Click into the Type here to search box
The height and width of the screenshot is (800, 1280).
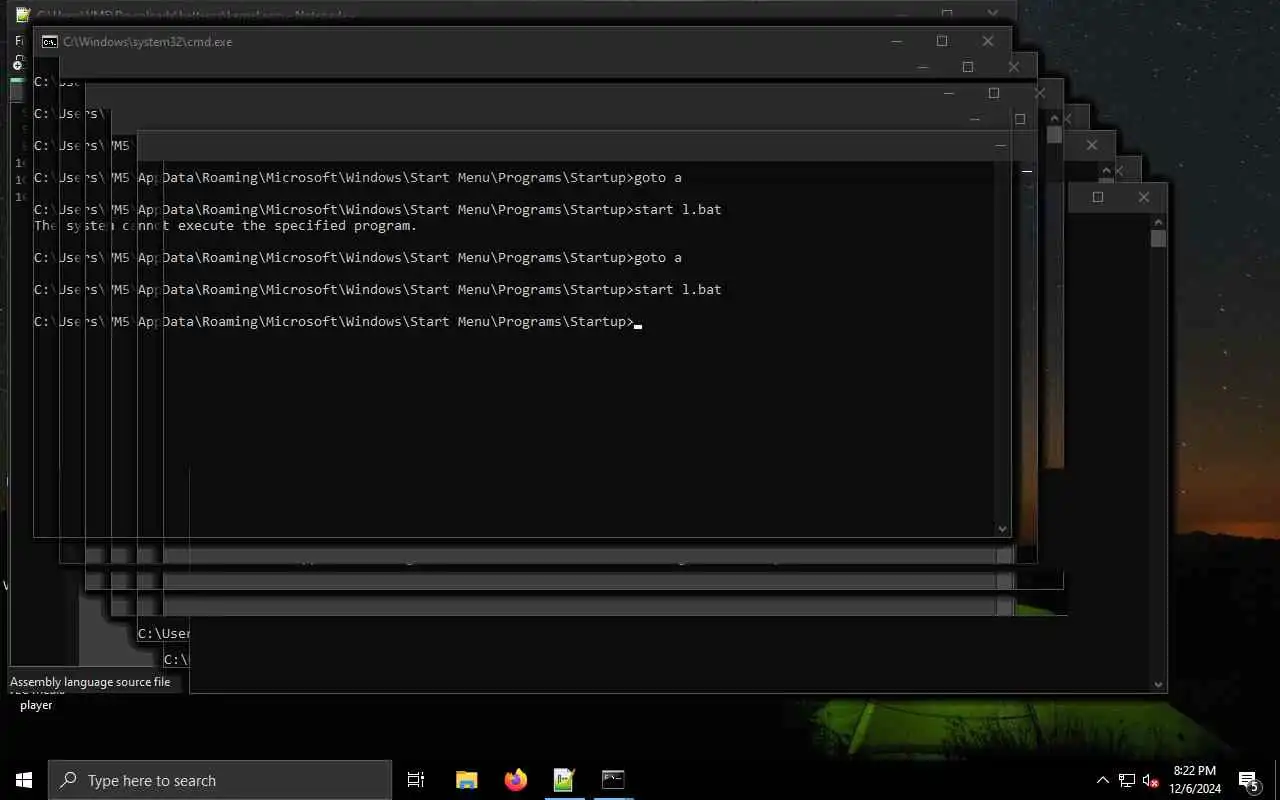pyautogui.click(x=220, y=780)
